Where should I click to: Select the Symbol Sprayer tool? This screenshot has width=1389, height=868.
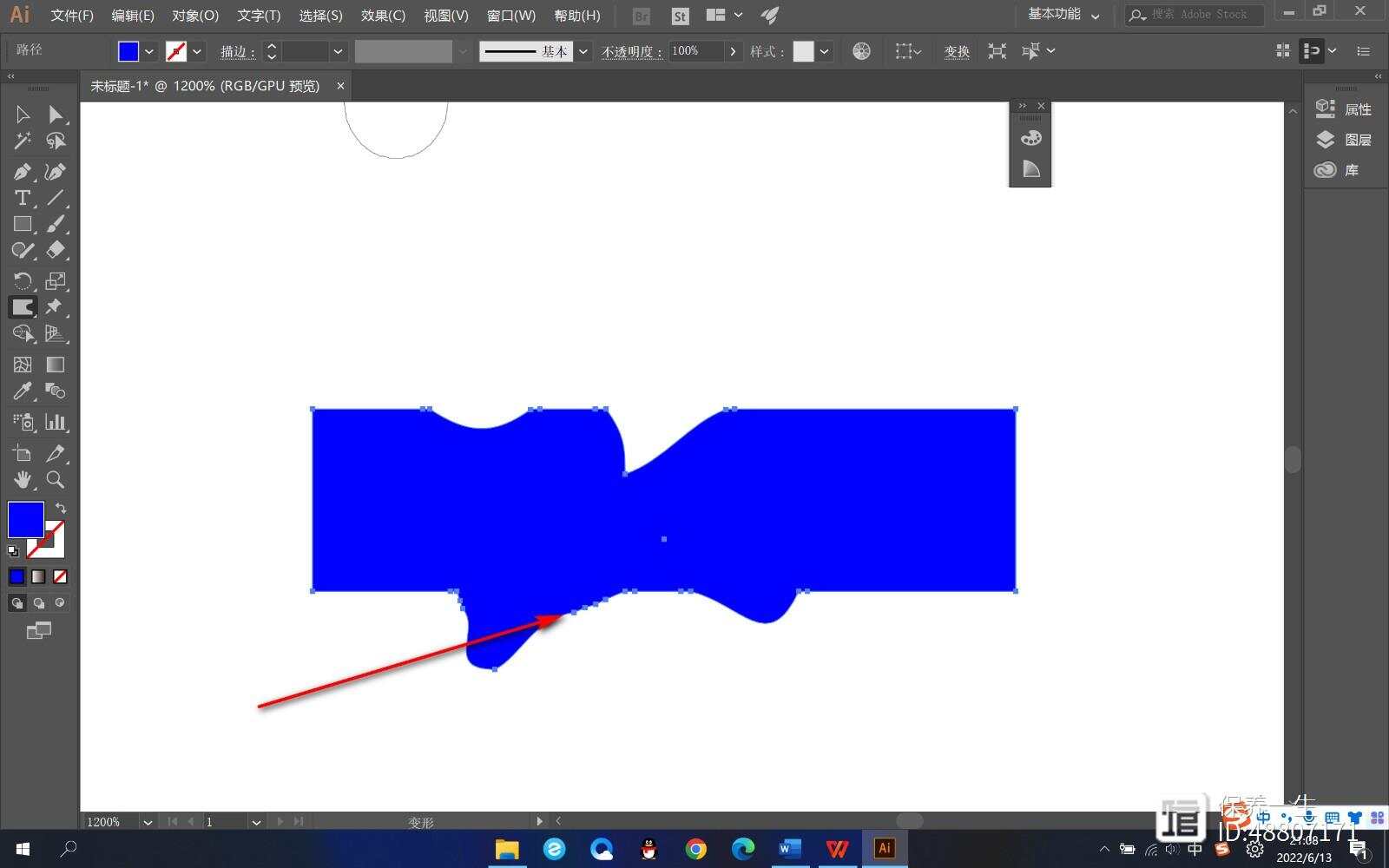coord(23,423)
